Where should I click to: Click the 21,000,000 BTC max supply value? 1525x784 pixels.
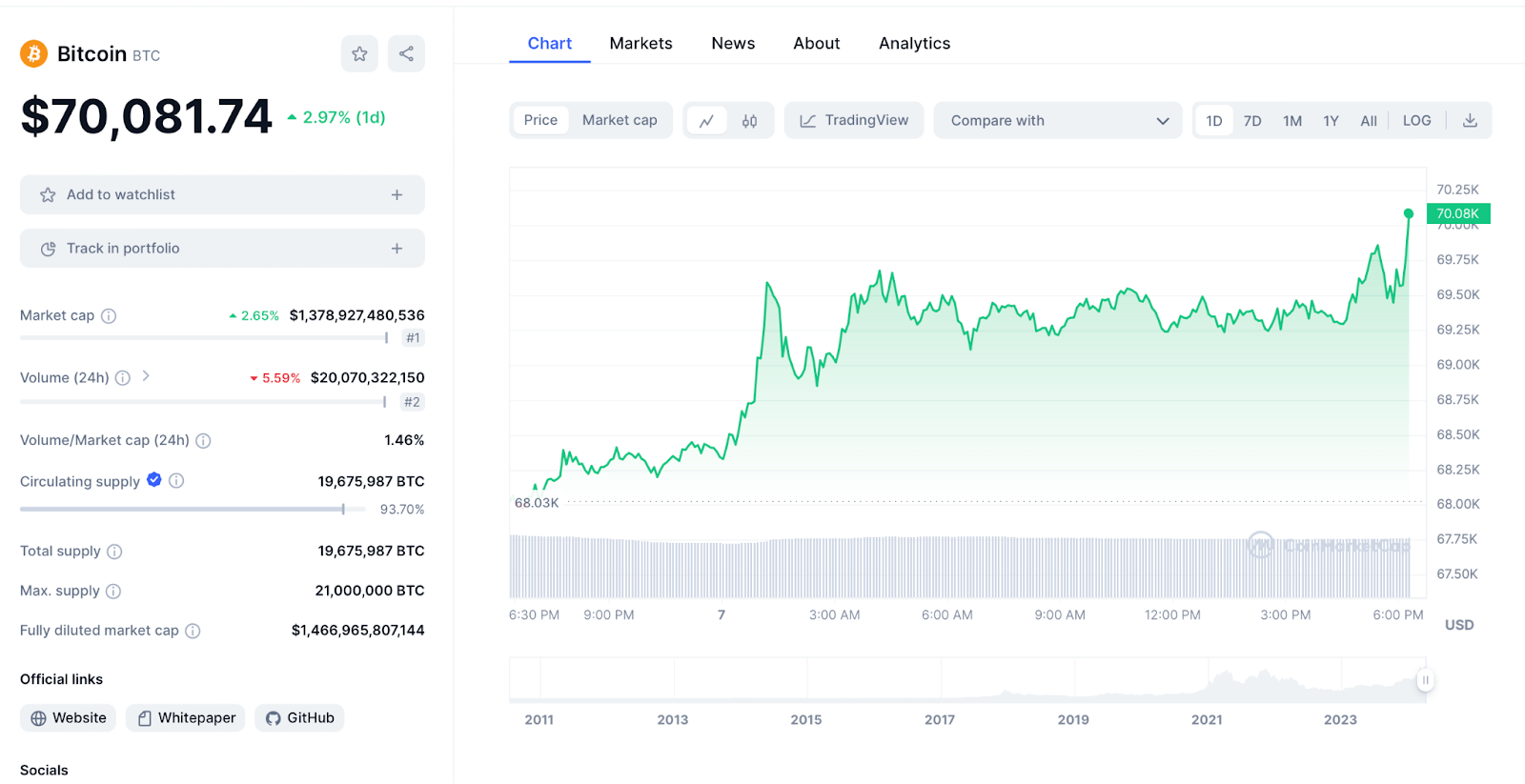click(370, 591)
